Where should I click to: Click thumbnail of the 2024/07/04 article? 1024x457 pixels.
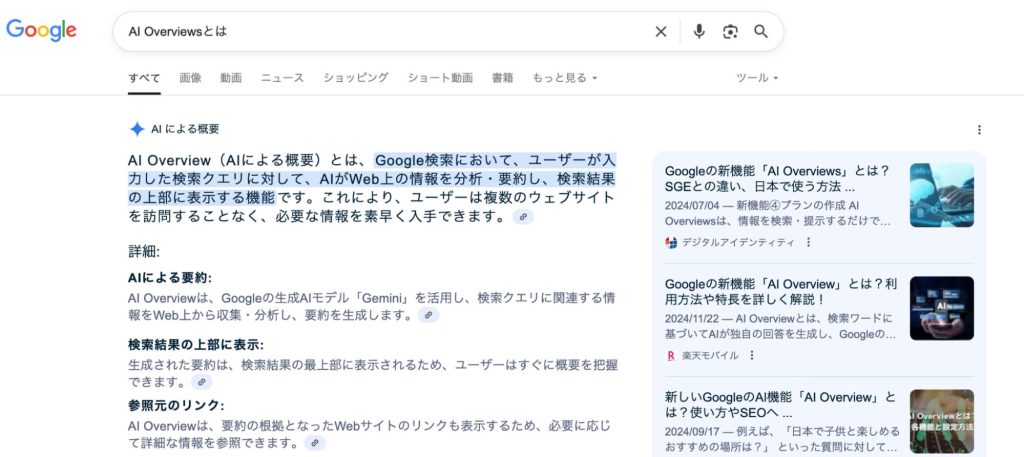click(942, 195)
